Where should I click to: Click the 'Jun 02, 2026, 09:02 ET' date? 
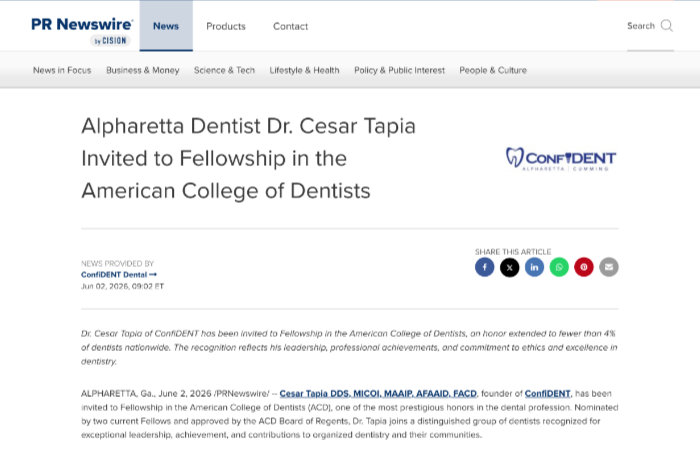(x=122, y=286)
